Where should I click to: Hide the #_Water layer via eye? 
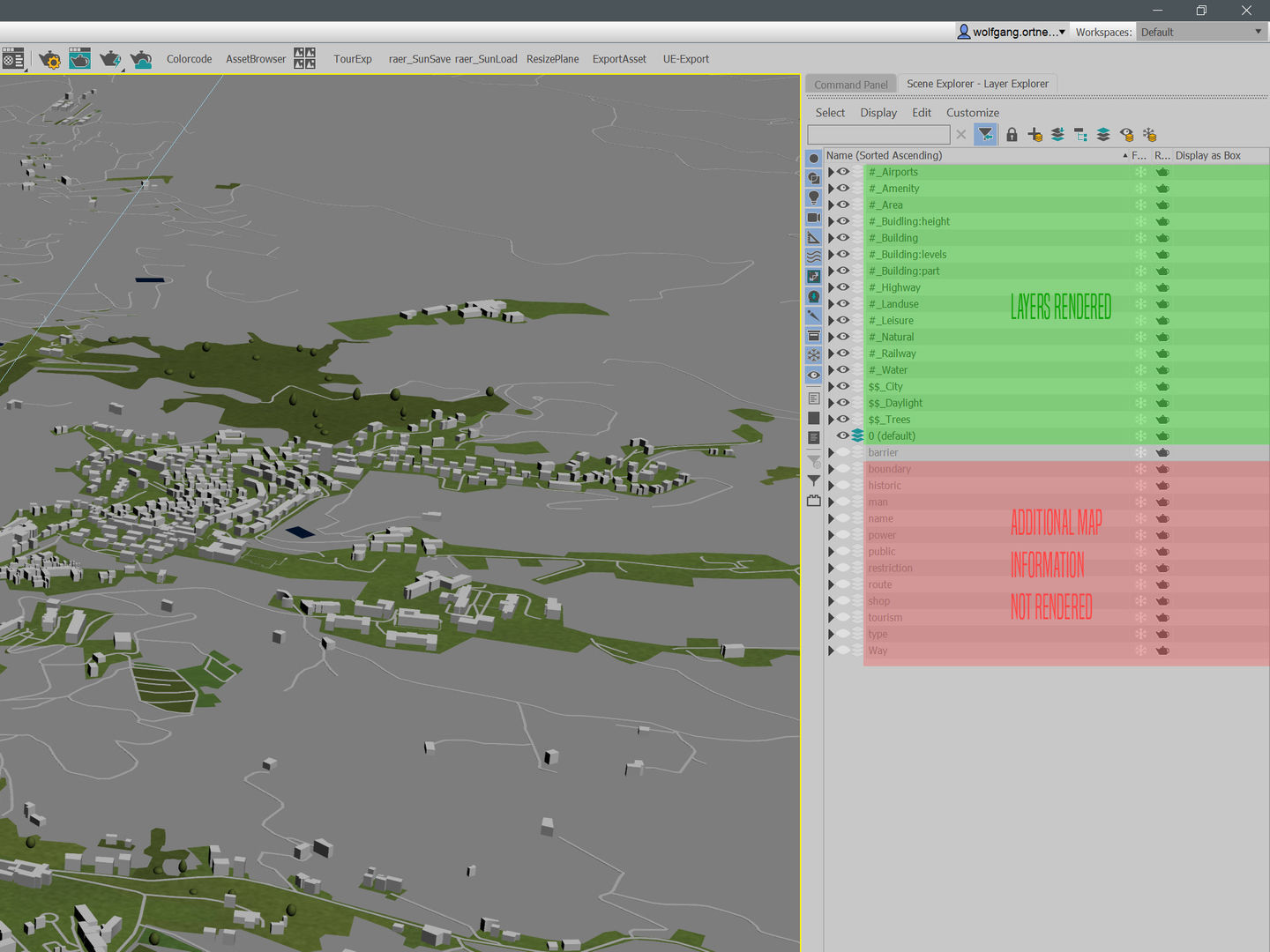(843, 370)
